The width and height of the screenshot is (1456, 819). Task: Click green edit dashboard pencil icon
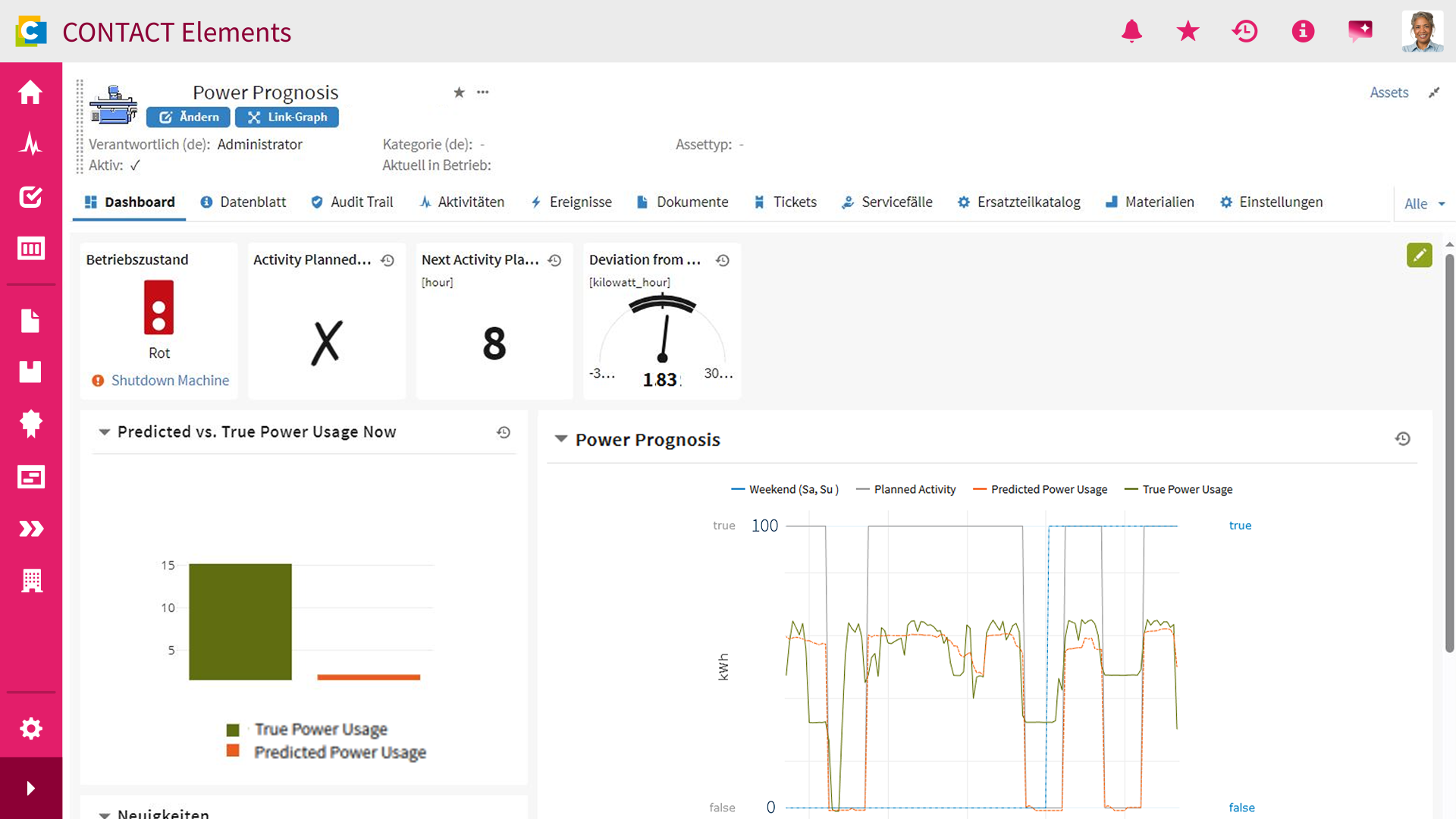pos(1419,255)
